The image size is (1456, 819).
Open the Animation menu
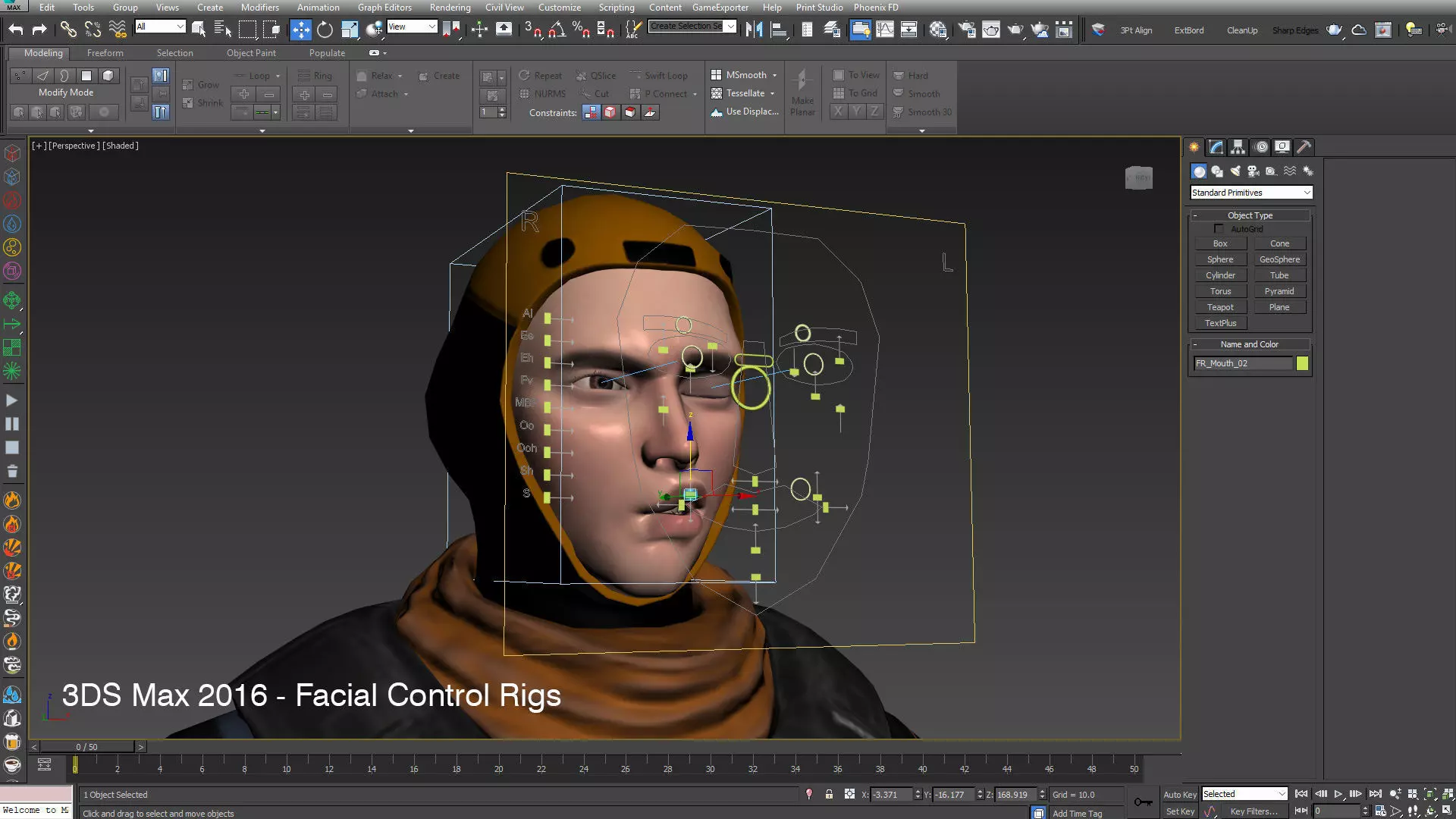coord(318,7)
